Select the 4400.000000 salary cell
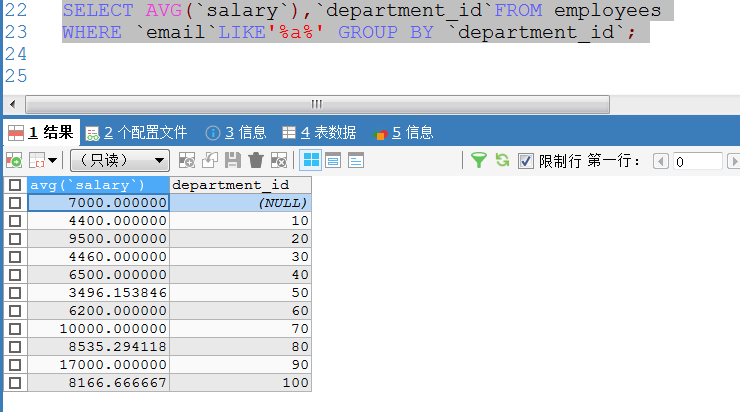 pos(98,221)
